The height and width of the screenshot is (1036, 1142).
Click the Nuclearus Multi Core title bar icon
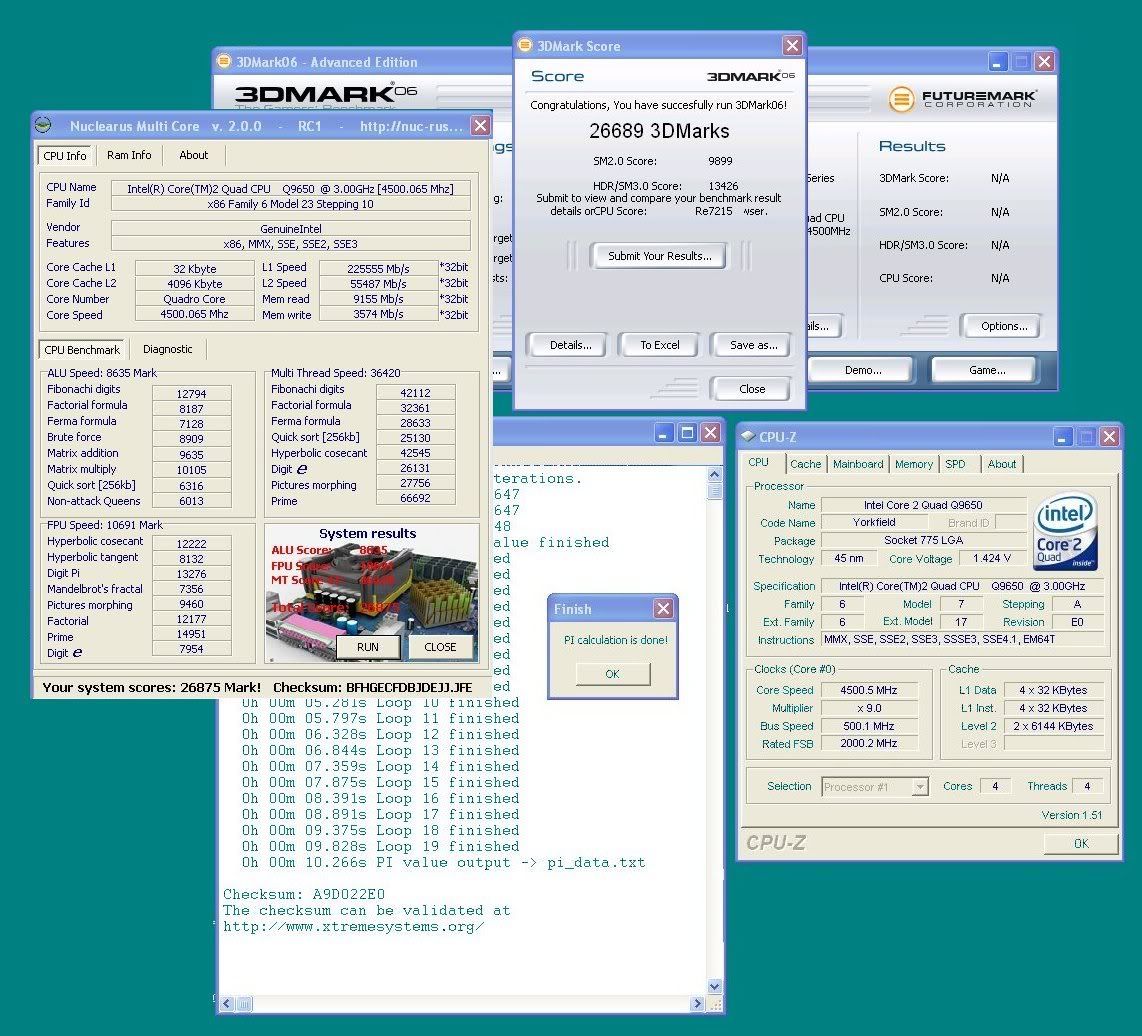click(43, 126)
